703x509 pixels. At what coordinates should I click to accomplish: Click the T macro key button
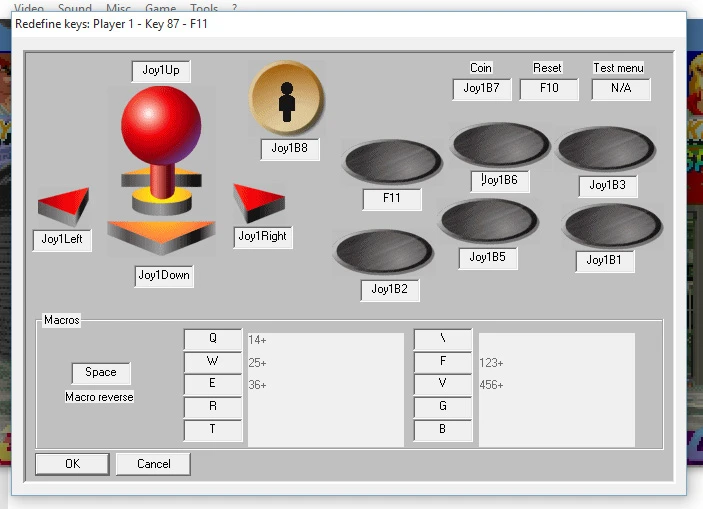point(213,430)
